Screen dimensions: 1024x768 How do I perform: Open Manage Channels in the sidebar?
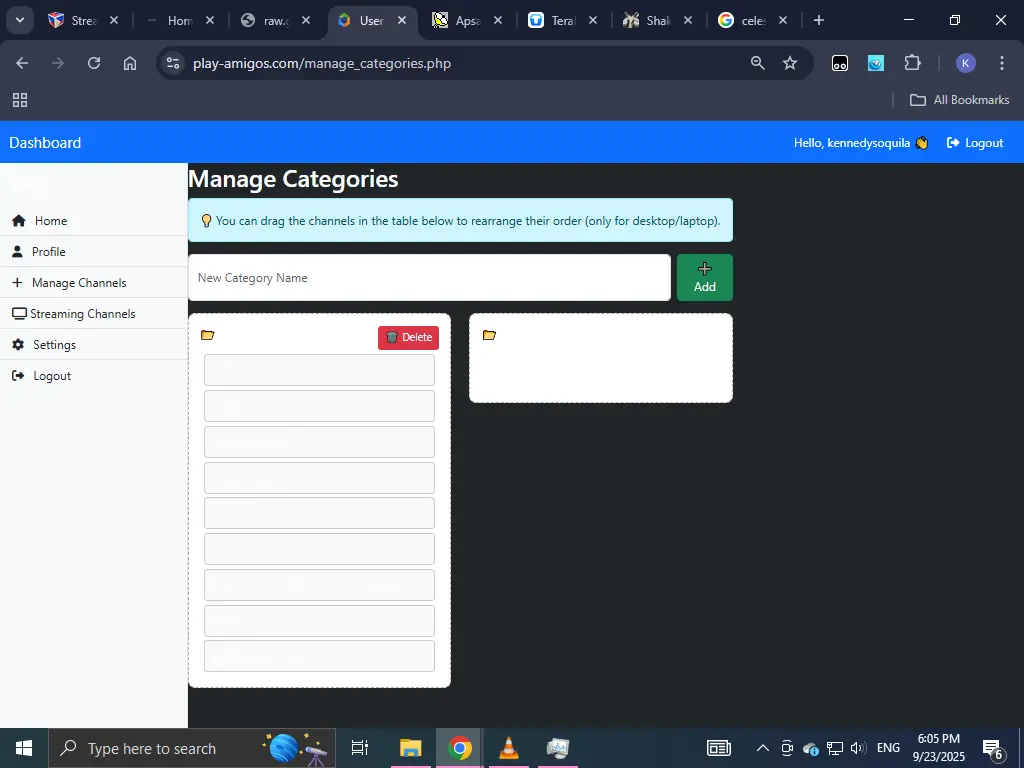pyautogui.click(x=93, y=283)
